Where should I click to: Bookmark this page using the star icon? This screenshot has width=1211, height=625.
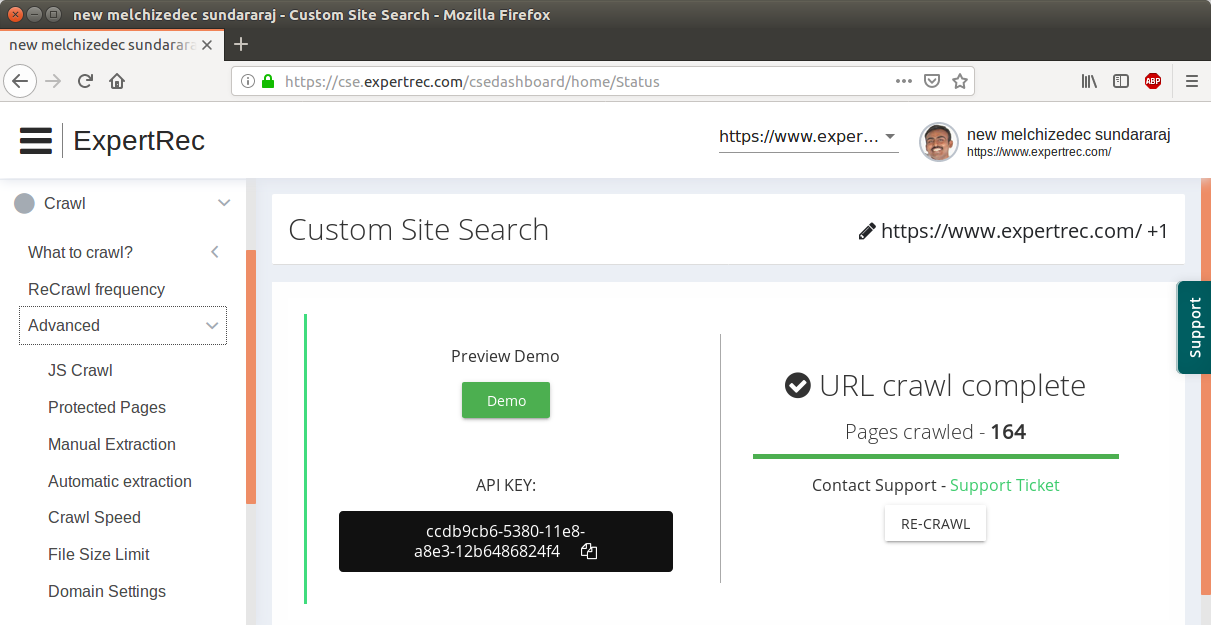click(x=959, y=81)
